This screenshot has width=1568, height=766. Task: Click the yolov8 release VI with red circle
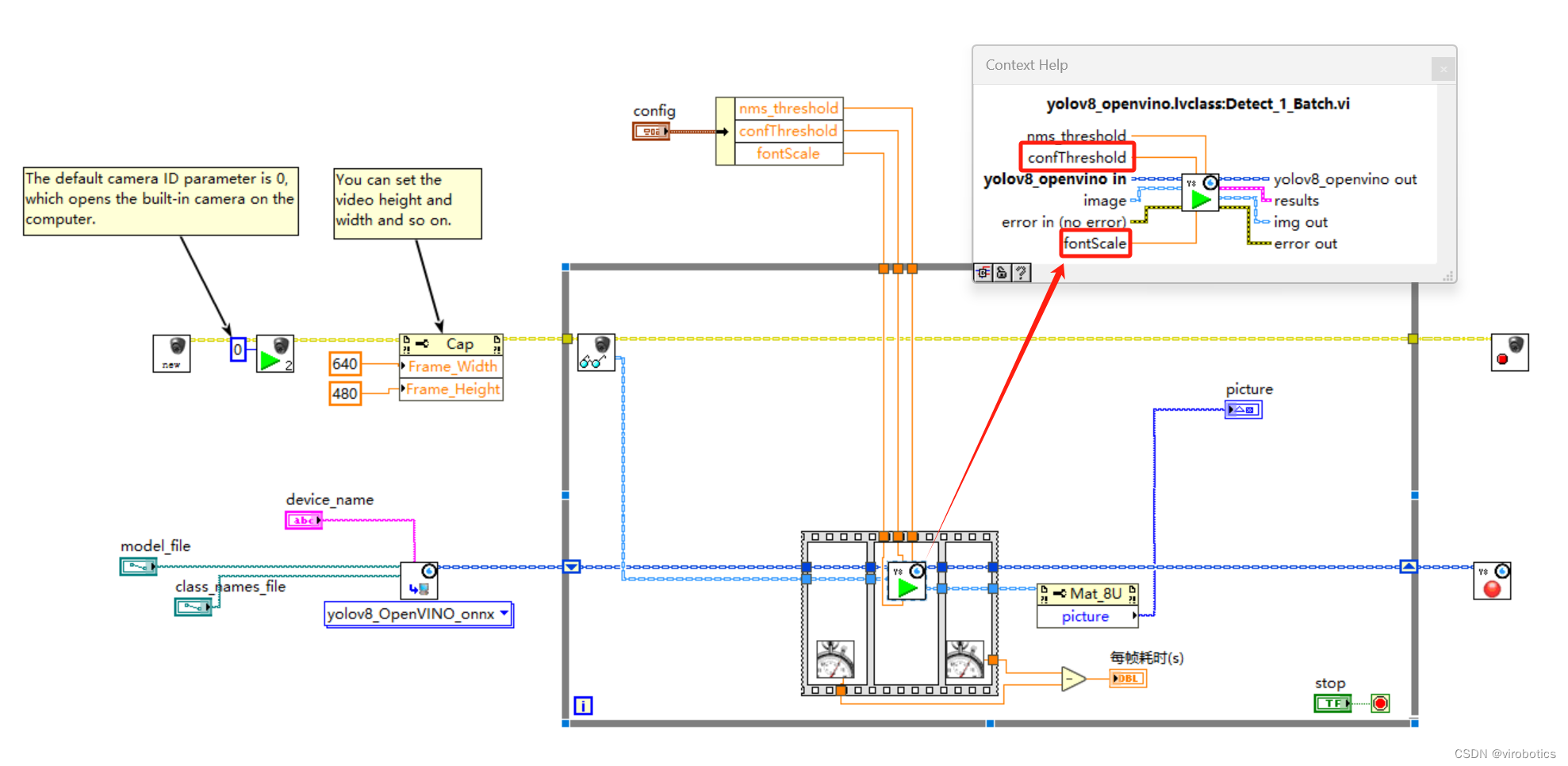[x=1493, y=581]
